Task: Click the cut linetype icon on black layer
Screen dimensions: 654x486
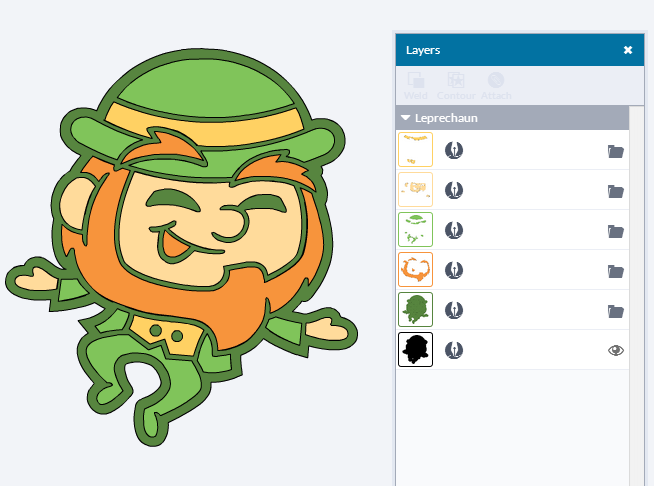Action: click(454, 350)
